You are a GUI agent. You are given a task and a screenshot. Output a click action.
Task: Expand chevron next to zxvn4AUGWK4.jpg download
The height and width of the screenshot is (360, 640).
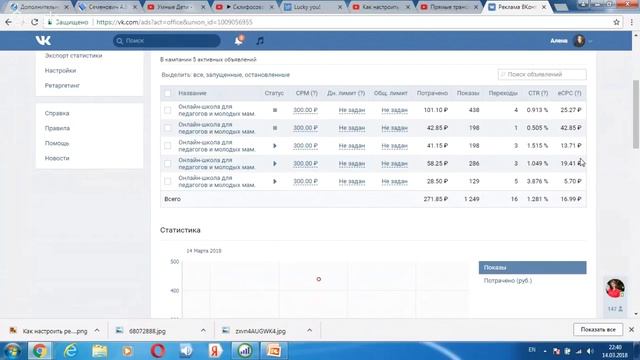(x=309, y=331)
